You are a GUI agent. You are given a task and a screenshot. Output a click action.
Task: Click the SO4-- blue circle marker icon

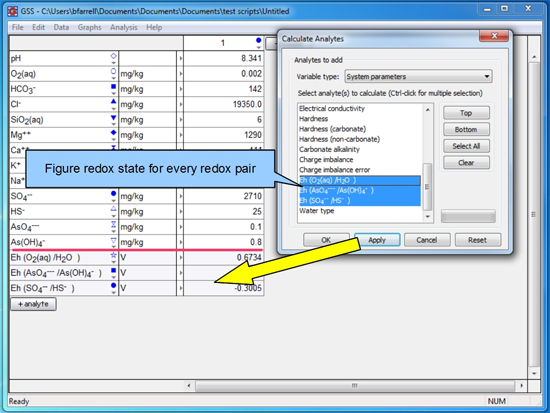113,194
